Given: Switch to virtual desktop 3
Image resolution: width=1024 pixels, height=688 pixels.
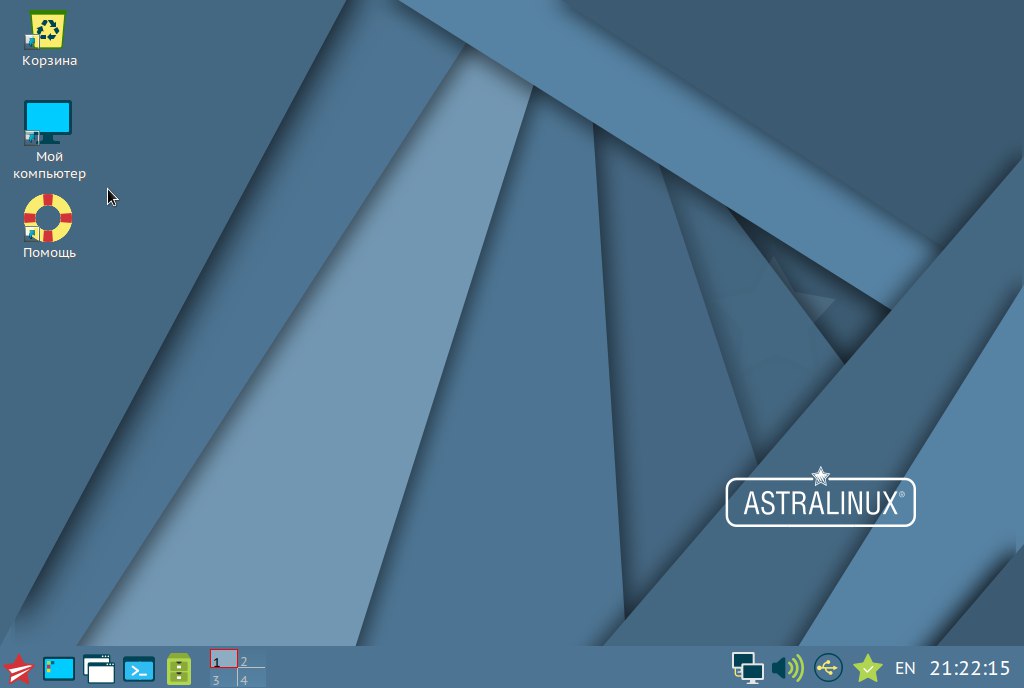Looking at the screenshot, I should coord(223,678).
